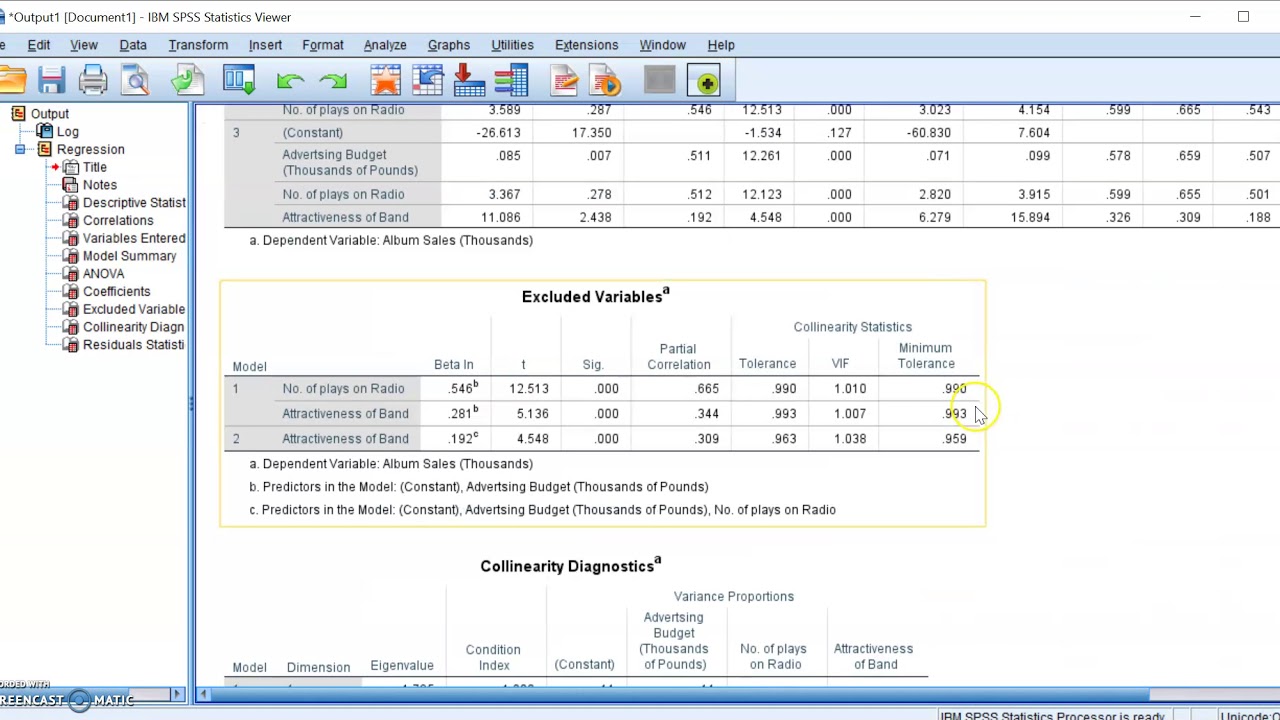Open the Analyze menu

coord(385,45)
